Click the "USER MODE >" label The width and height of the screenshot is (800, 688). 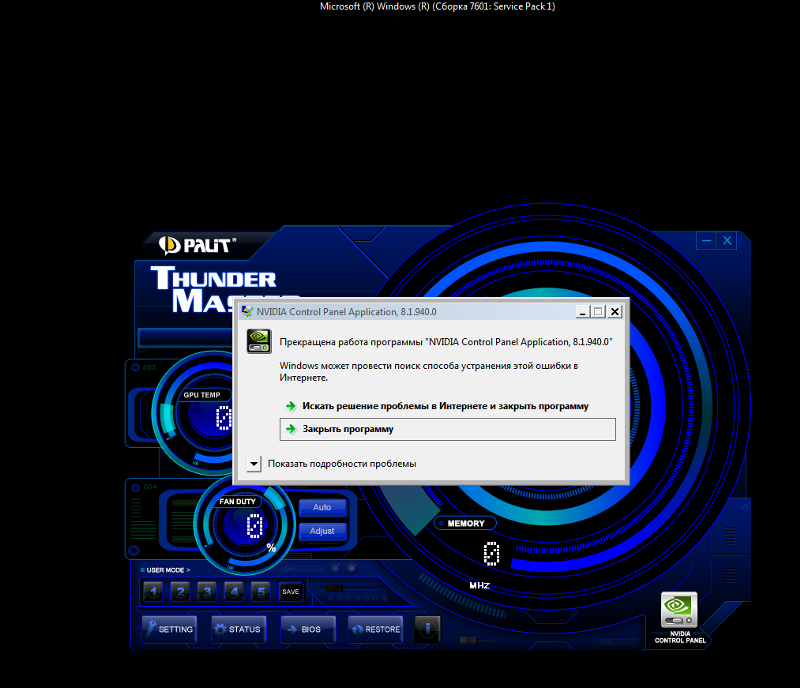pyautogui.click(x=168, y=570)
